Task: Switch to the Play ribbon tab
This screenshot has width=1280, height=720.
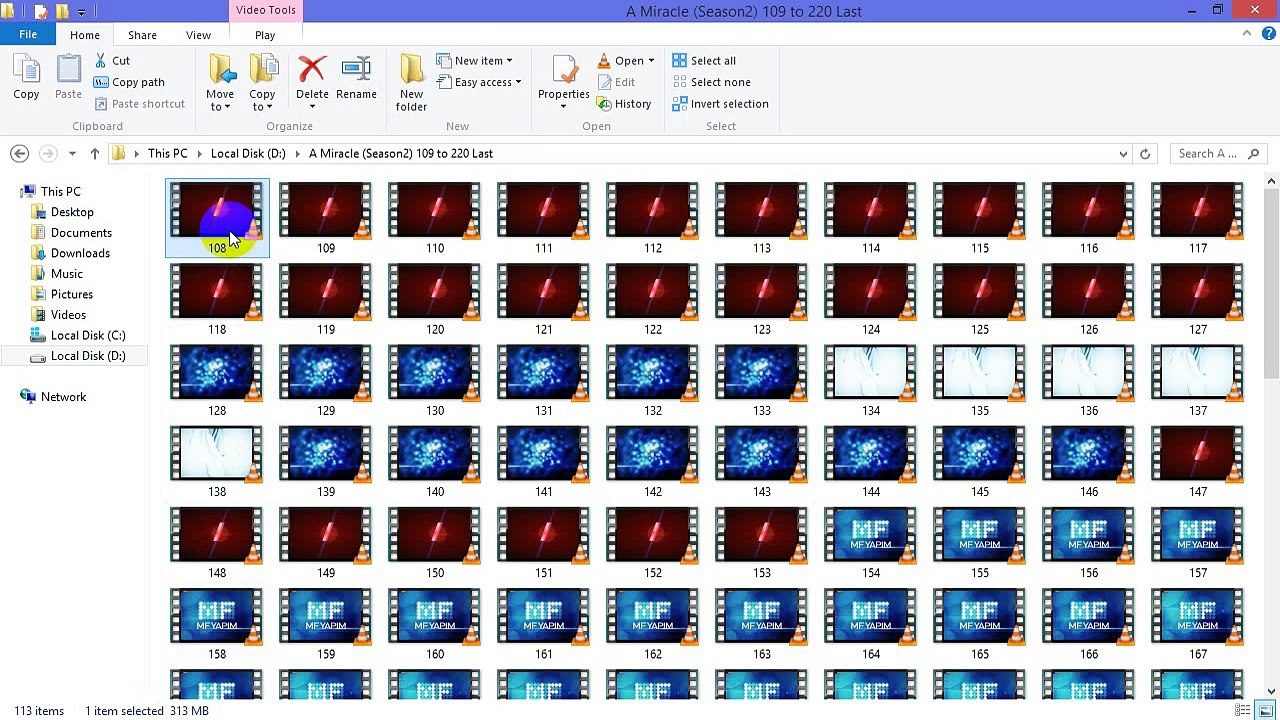Action: tap(265, 35)
